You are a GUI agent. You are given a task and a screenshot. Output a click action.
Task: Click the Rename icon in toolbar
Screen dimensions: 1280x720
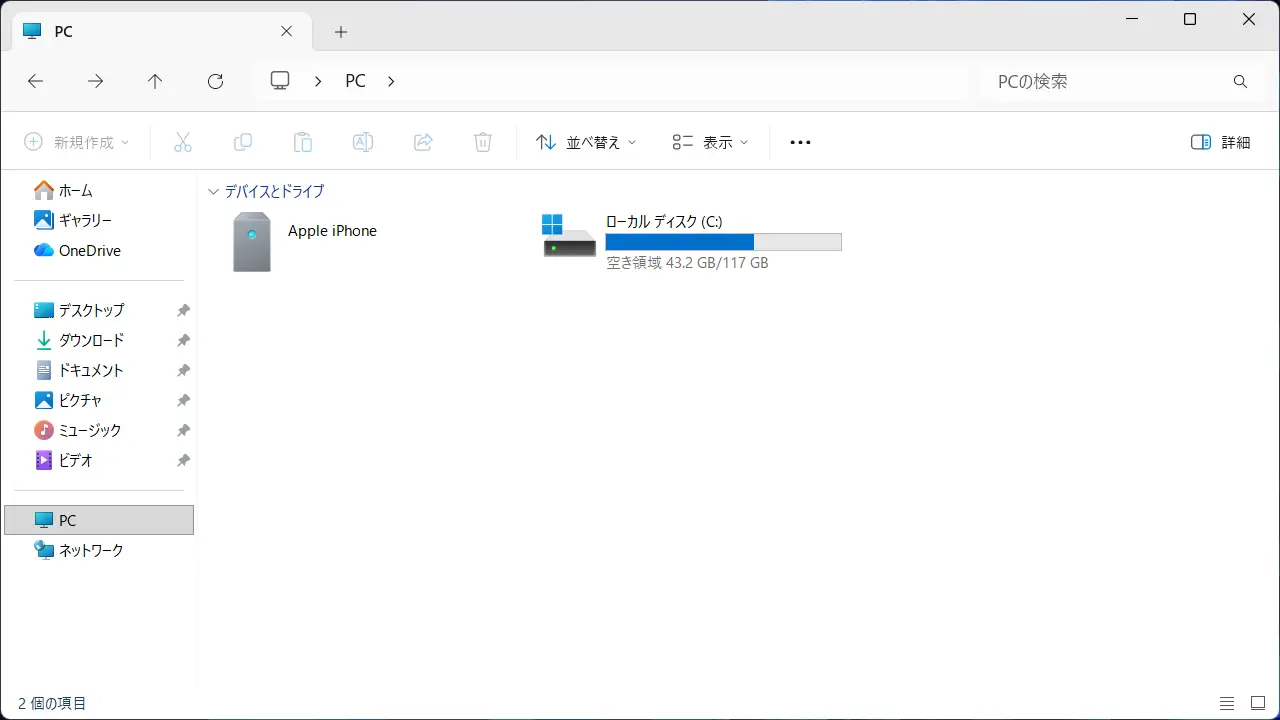coord(363,142)
